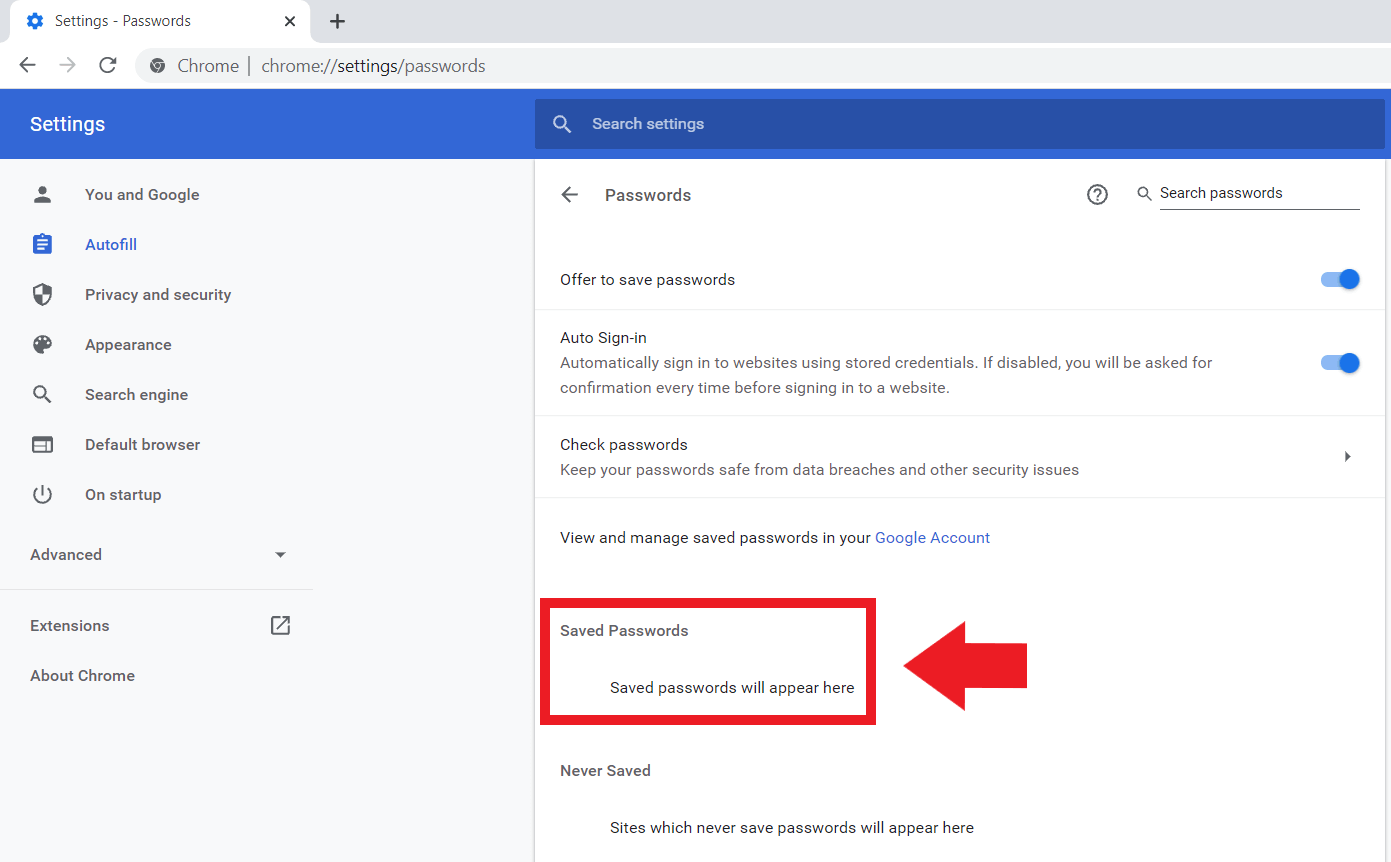Image resolution: width=1391 pixels, height=862 pixels.
Task: Go back using the Passwords back arrow
Action: pos(569,195)
